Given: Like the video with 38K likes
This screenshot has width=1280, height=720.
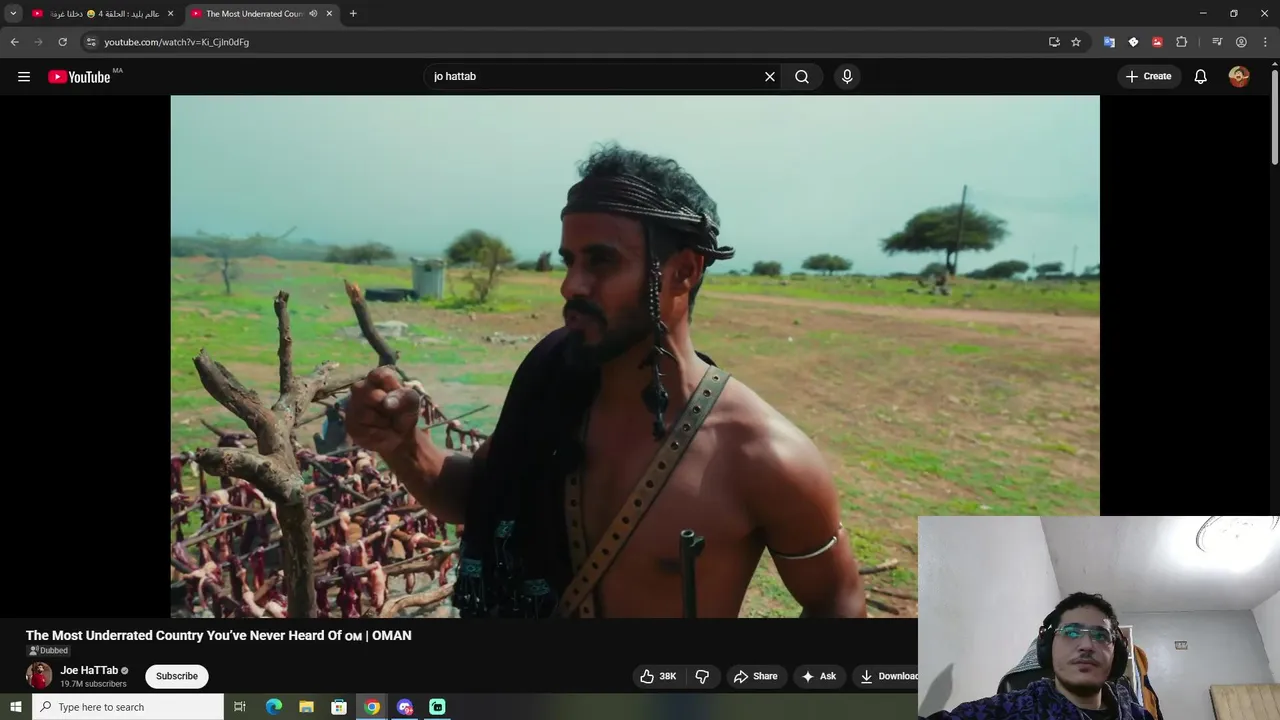Looking at the screenshot, I should 658,676.
